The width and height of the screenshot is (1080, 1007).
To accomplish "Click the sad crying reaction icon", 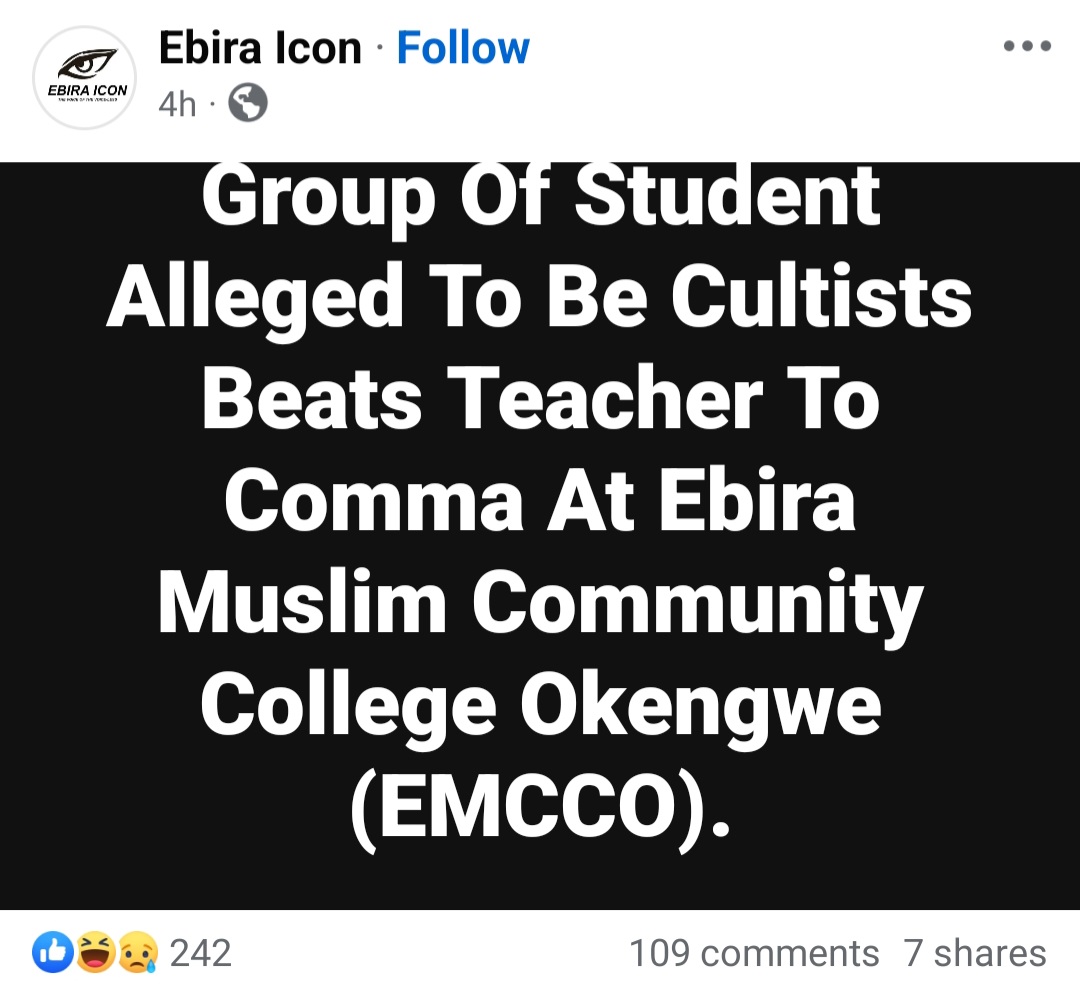I will (138, 953).
